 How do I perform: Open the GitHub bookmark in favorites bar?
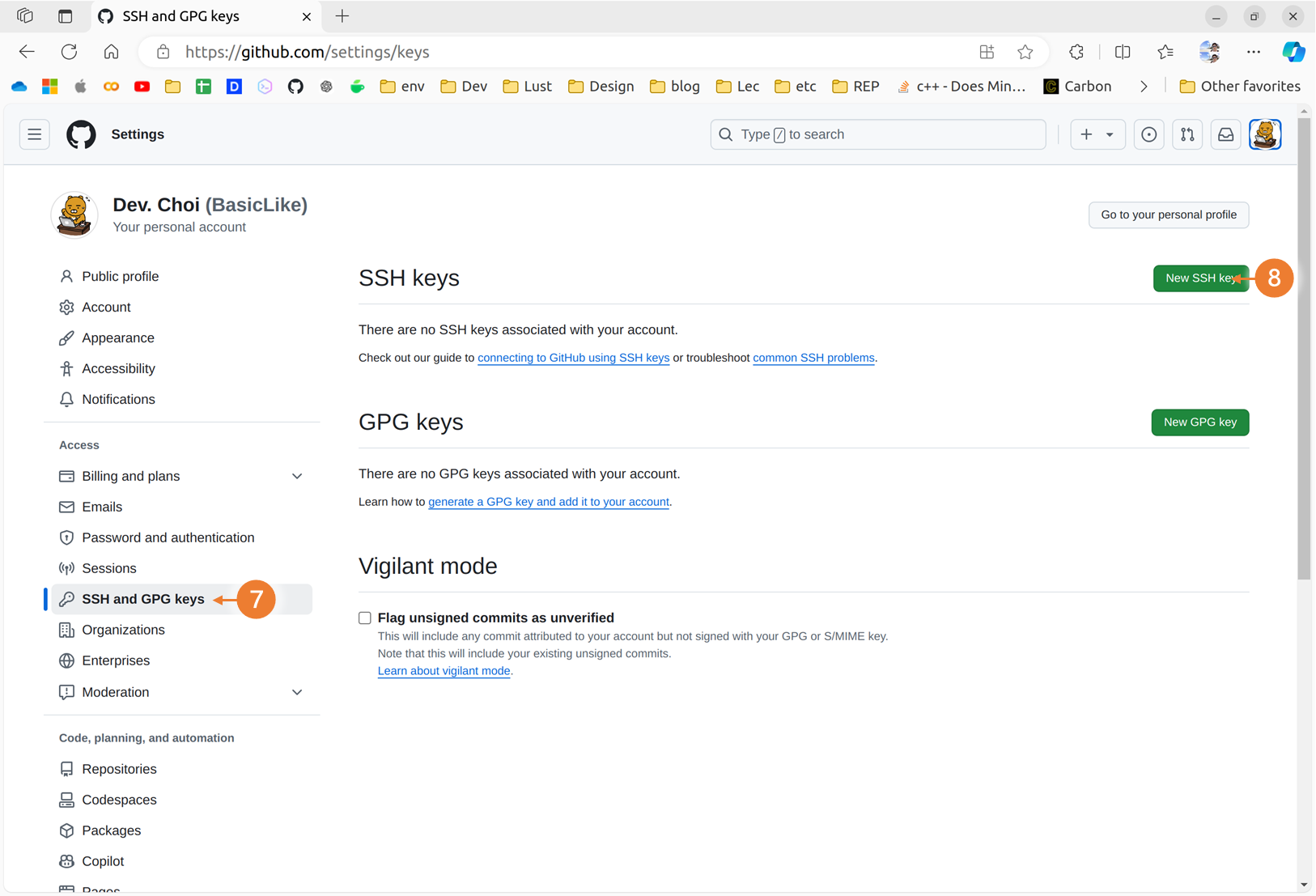pos(295,87)
